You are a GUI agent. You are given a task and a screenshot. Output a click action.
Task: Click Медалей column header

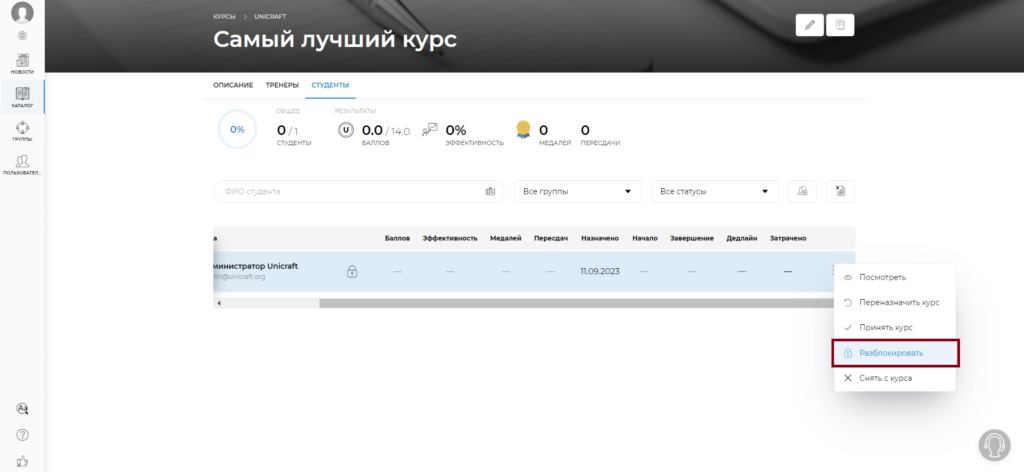tap(505, 238)
